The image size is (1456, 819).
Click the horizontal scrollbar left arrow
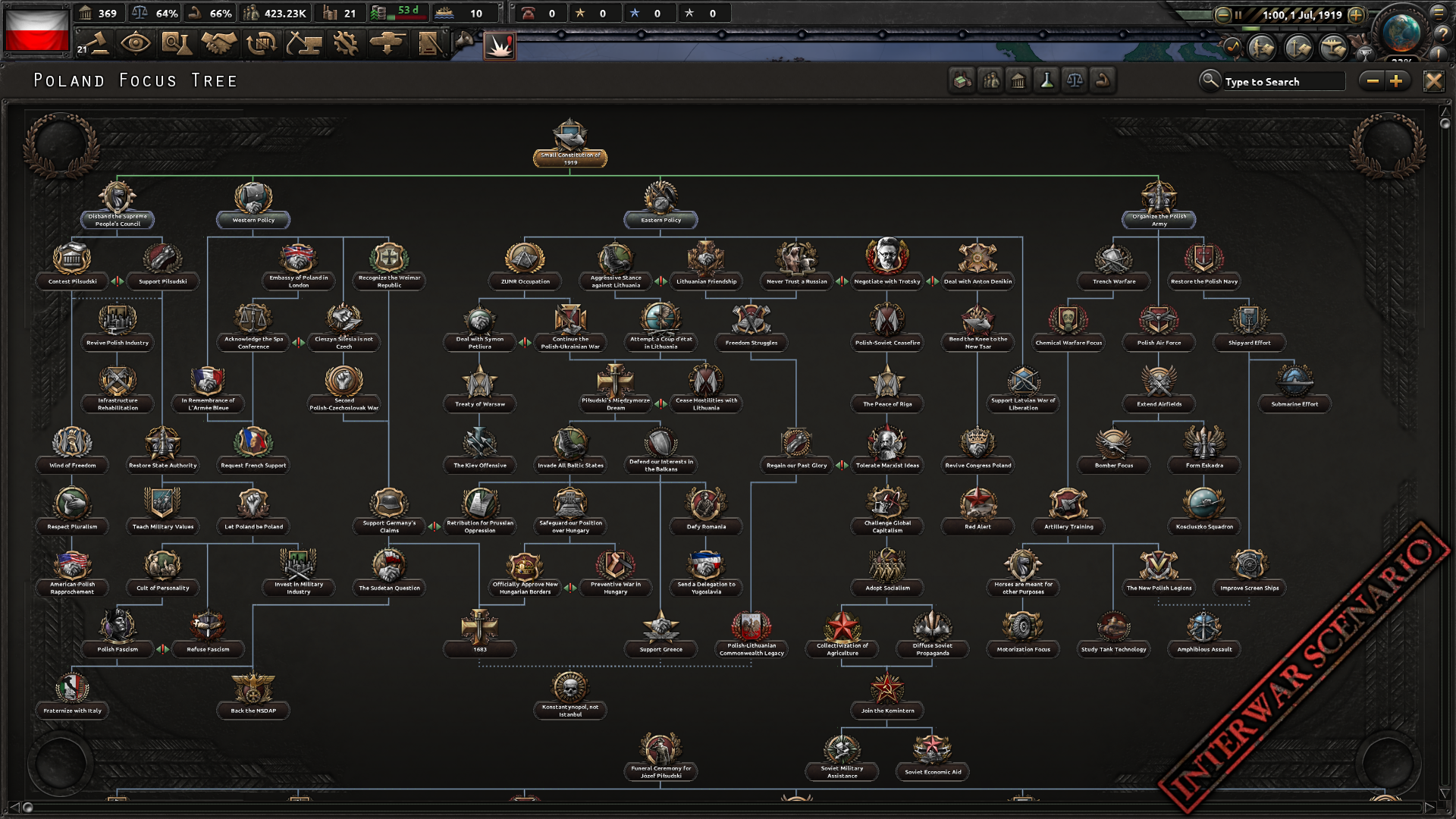13,807
